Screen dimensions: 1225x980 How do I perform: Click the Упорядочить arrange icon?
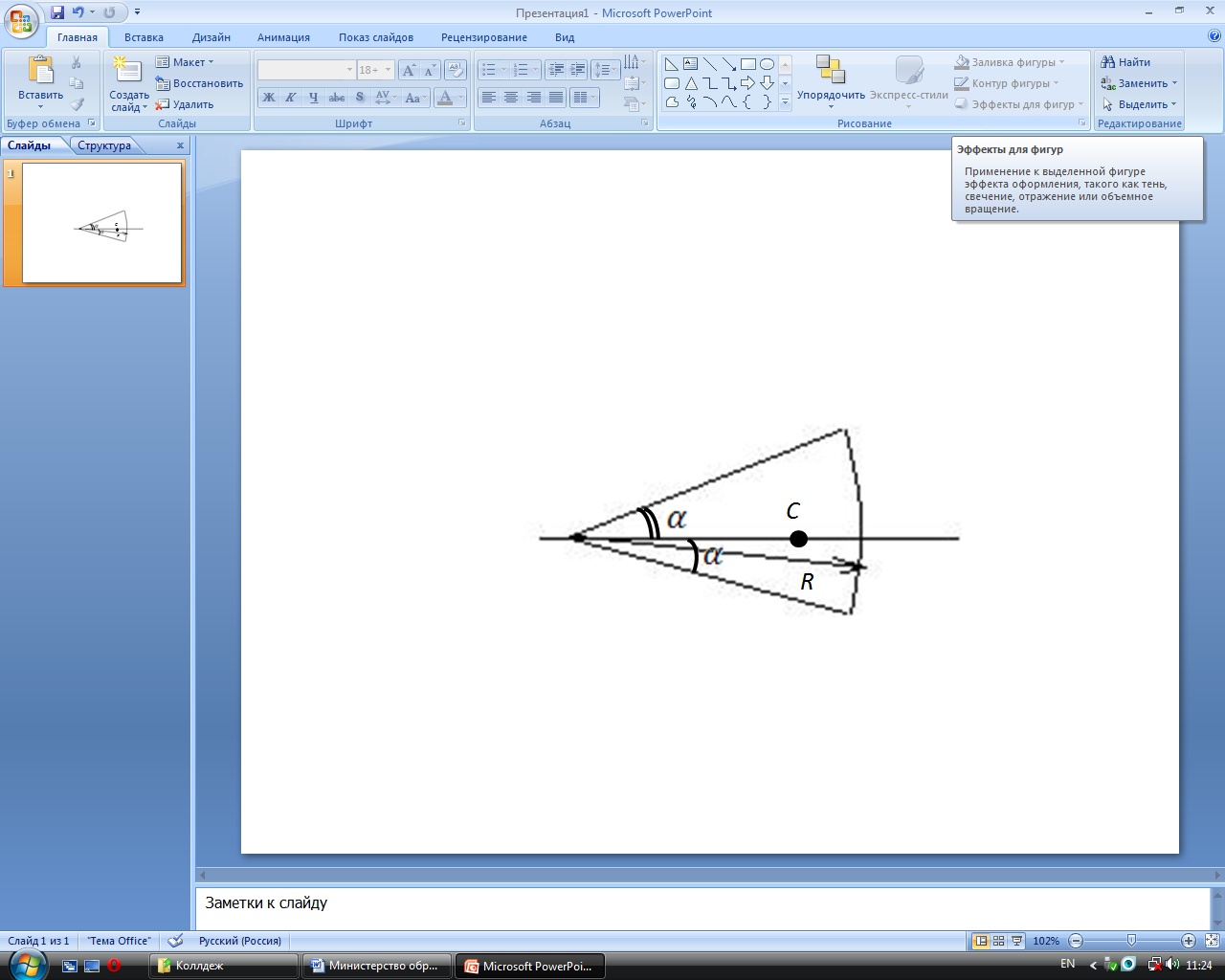point(831,70)
